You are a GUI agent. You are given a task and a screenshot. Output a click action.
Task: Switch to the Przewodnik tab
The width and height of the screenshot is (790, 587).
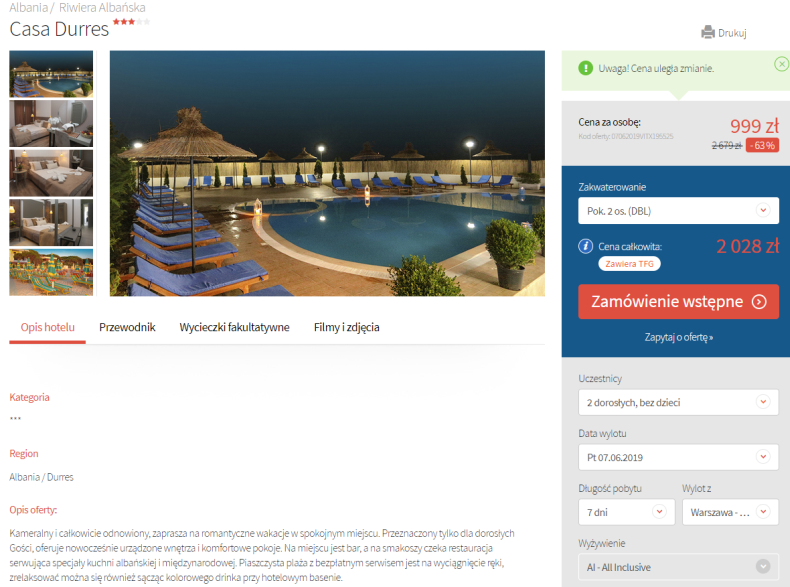pos(127,328)
